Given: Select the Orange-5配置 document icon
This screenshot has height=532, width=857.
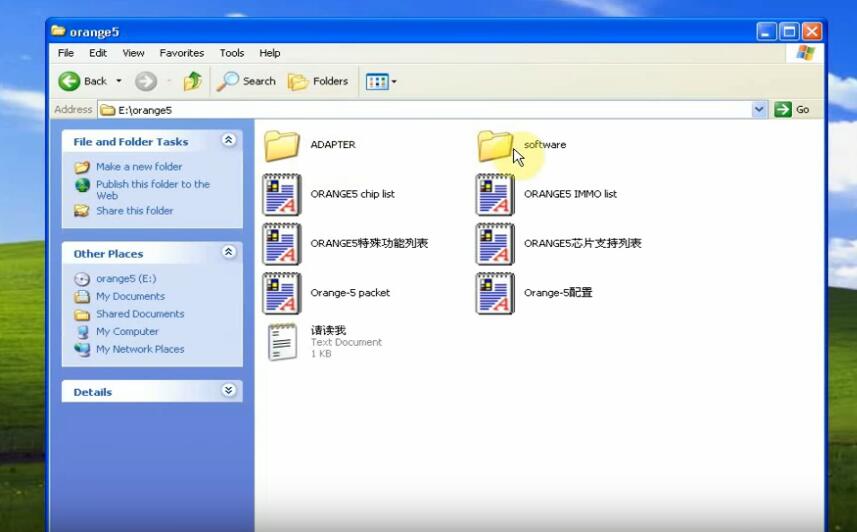Looking at the screenshot, I should (x=495, y=293).
